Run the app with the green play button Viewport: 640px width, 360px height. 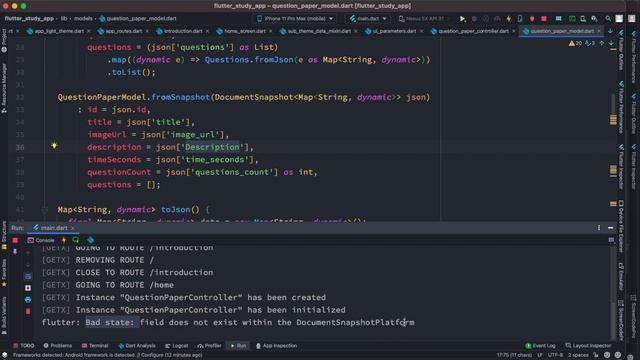tap(462, 19)
